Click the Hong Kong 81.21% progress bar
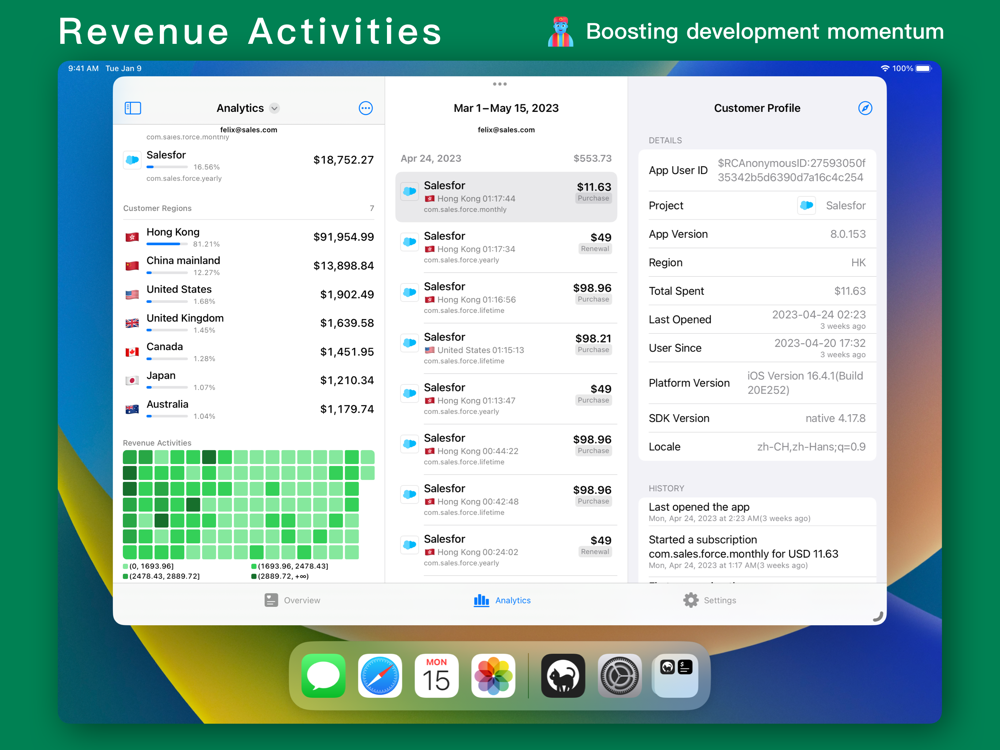 [x=167, y=244]
